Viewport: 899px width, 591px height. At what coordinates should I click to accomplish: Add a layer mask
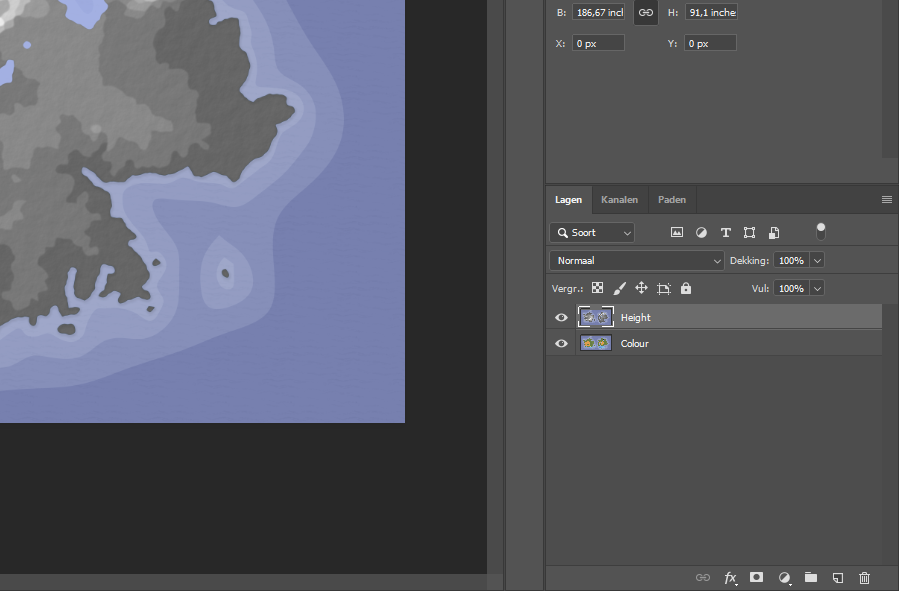pyautogui.click(x=756, y=577)
